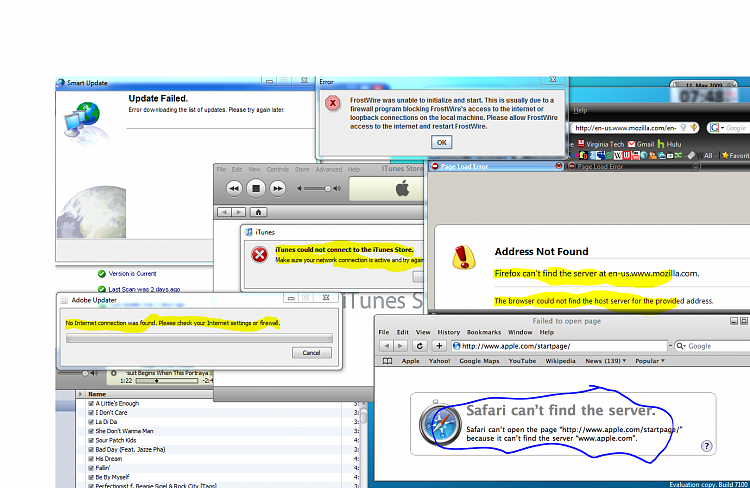The image size is (750, 488).
Task: Go back in the iTunes Store
Action: (x=224, y=212)
